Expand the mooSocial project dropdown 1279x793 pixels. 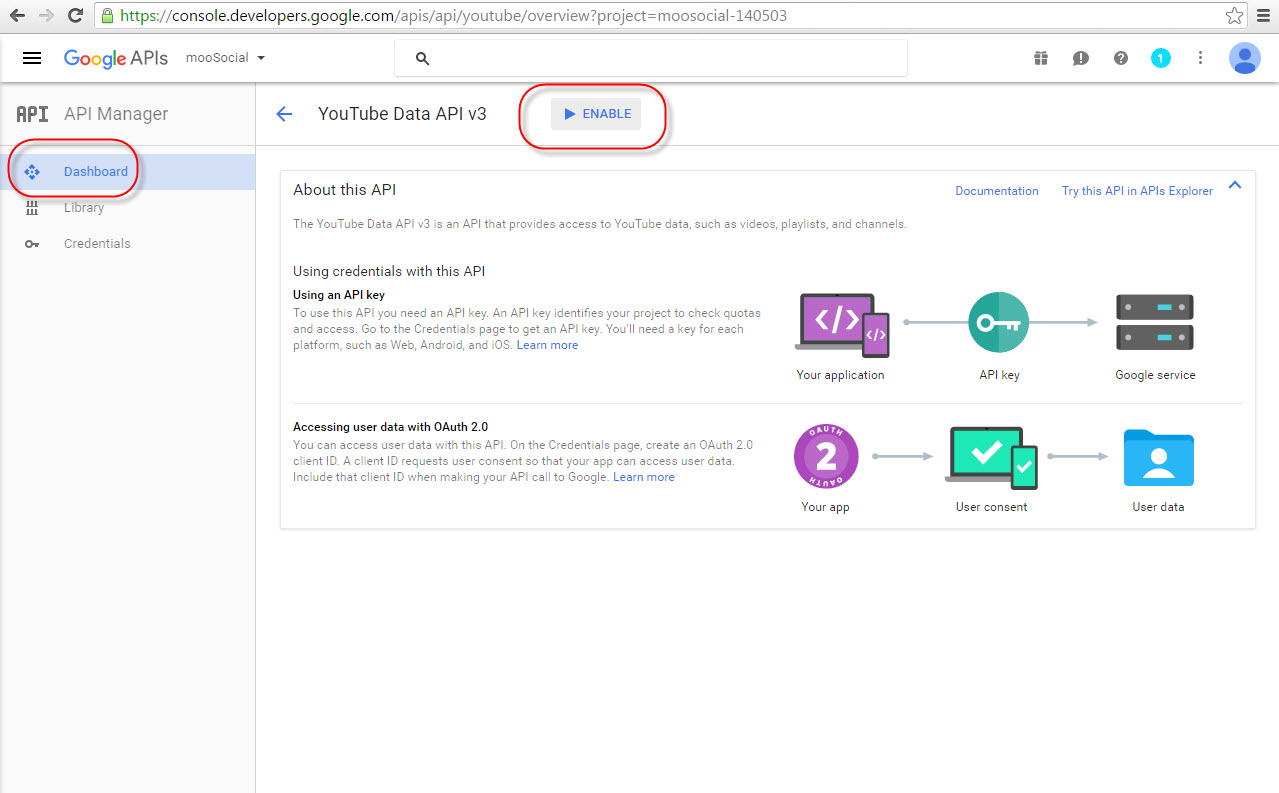(225, 57)
